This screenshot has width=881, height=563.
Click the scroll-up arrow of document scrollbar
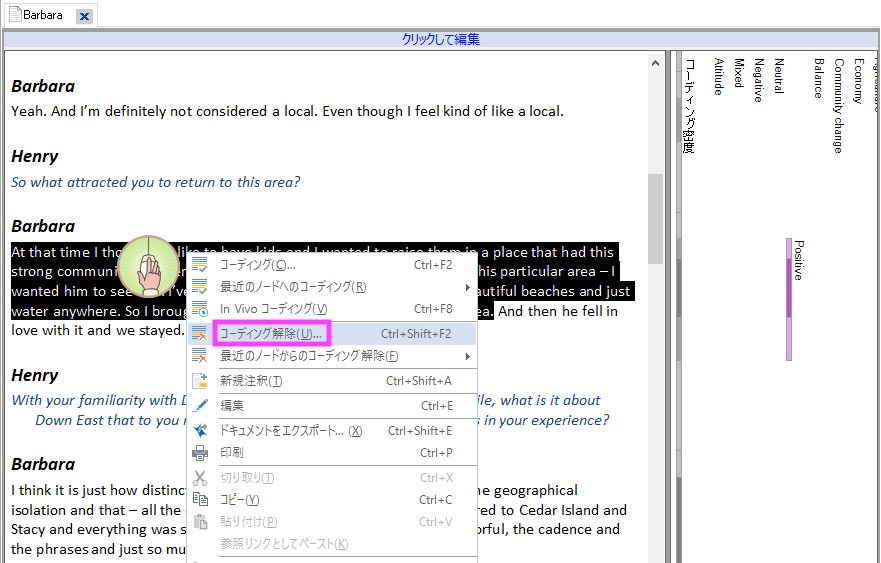click(x=656, y=63)
